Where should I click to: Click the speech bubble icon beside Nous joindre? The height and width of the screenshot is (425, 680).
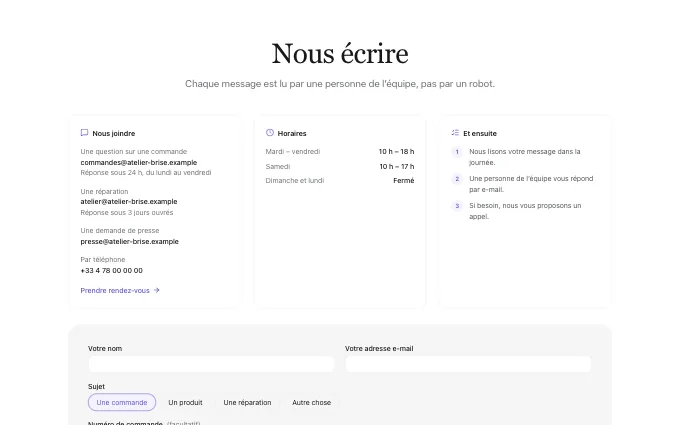[x=84, y=133]
